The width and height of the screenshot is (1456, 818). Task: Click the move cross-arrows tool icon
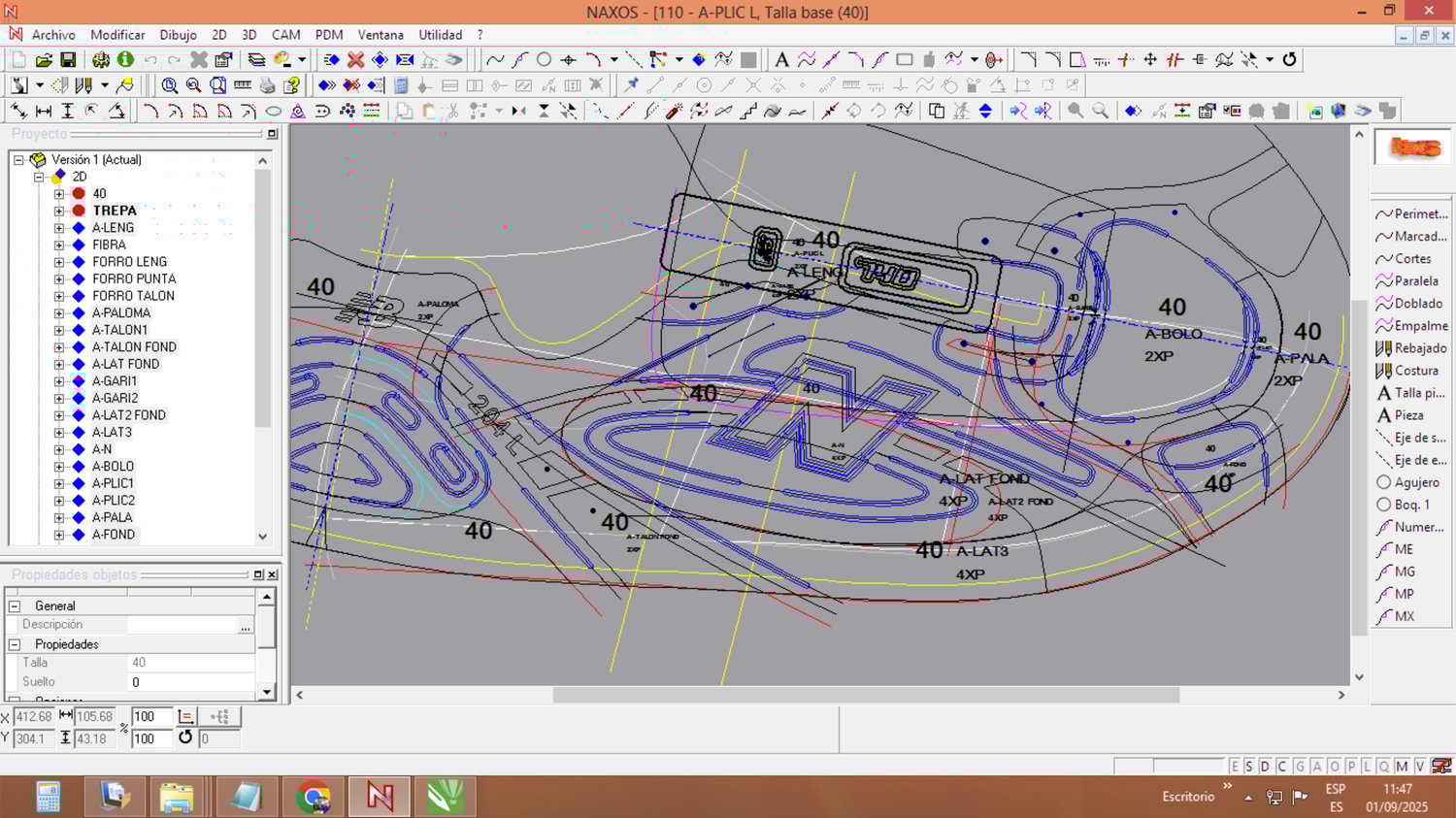1150,60
